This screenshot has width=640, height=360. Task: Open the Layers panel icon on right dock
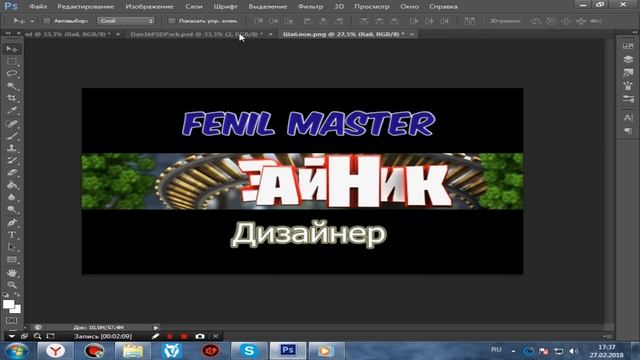[628, 59]
